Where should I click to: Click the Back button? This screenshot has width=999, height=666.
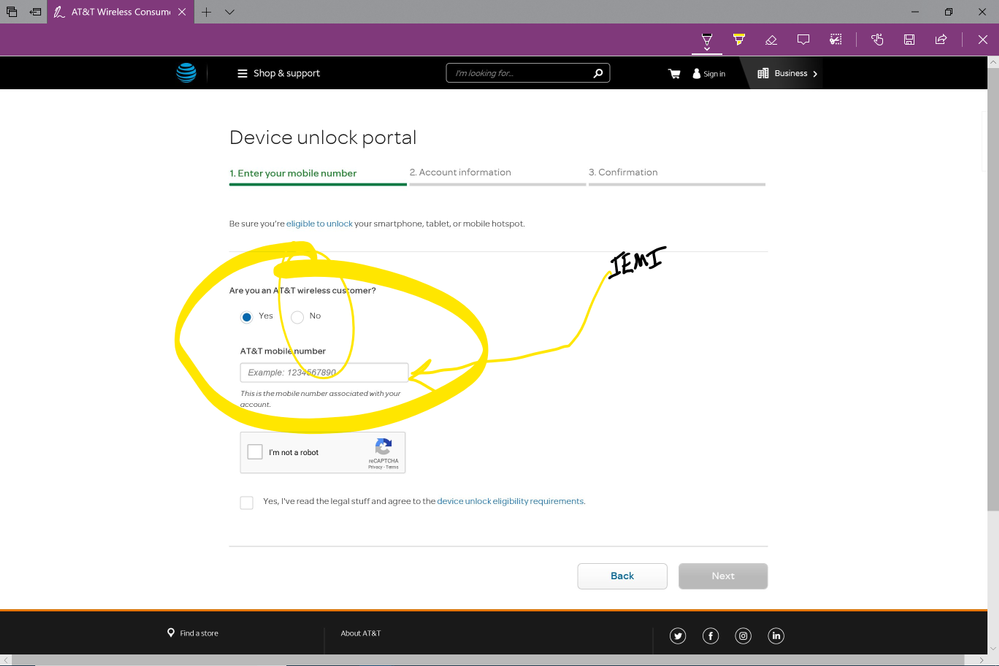[x=622, y=576]
